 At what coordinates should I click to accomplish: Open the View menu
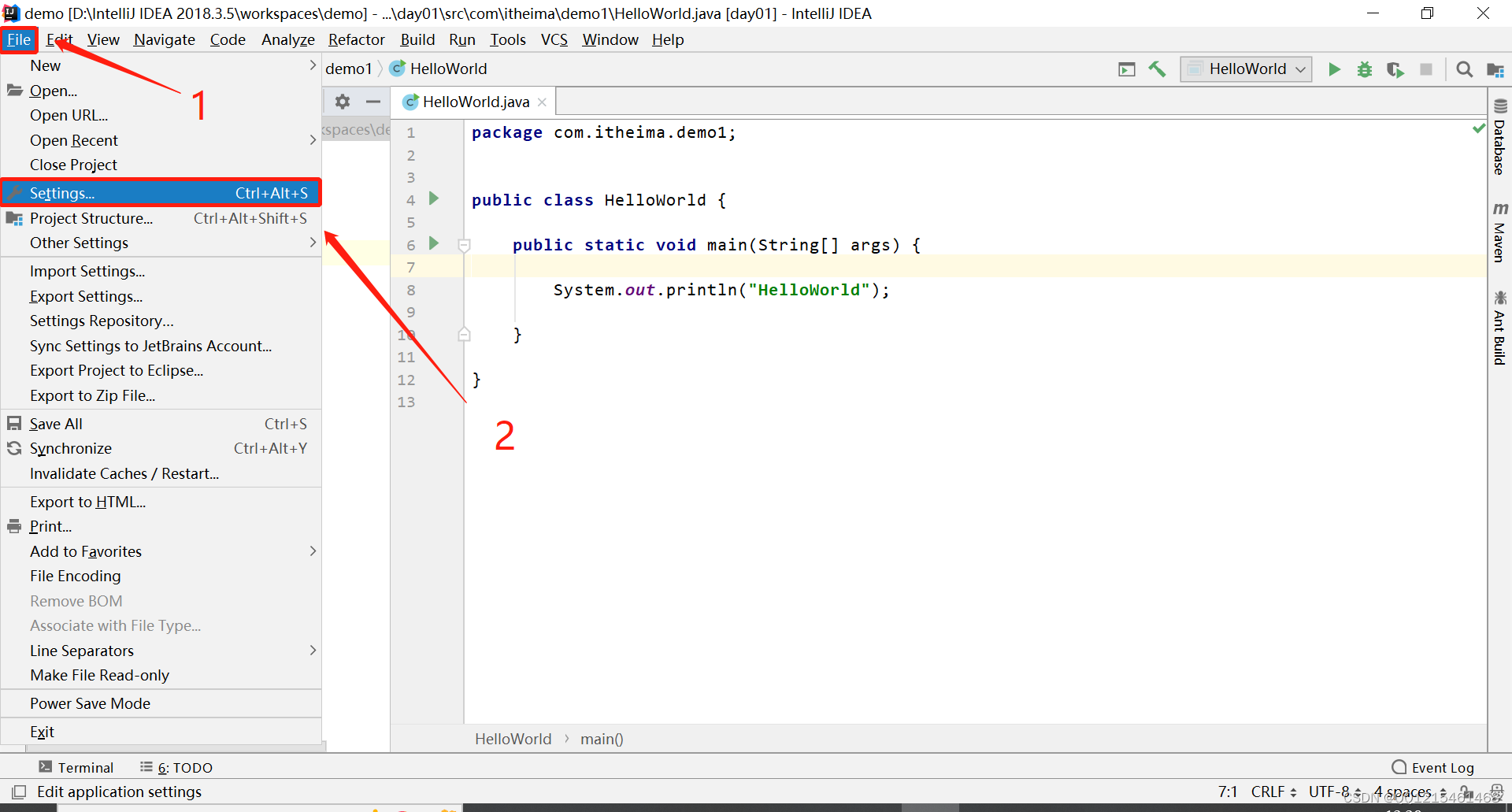103,39
